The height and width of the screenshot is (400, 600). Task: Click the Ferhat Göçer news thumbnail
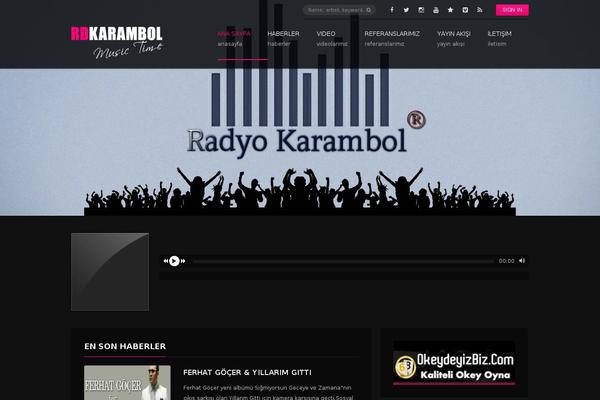tap(127, 383)
